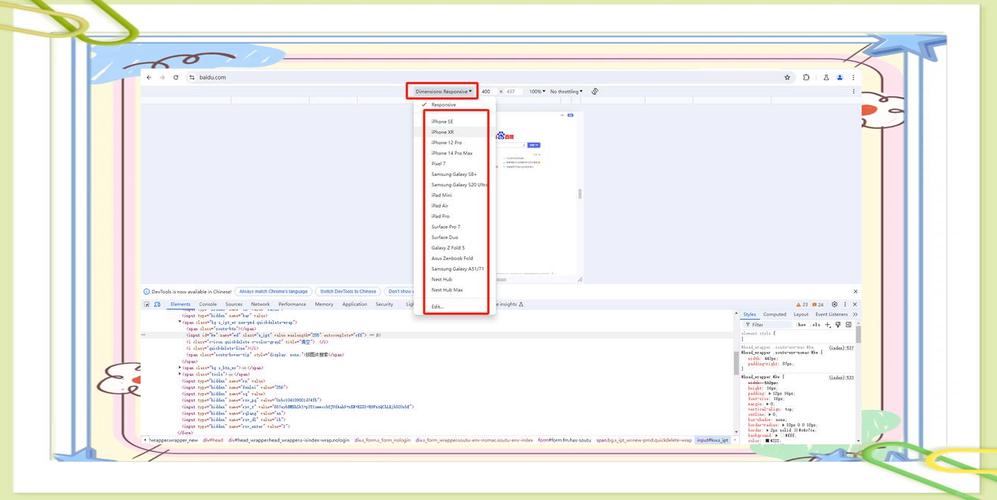Toggle the :hov element state button
The width and height of the screenshot is (997, 500).
[x=801, y=324]
